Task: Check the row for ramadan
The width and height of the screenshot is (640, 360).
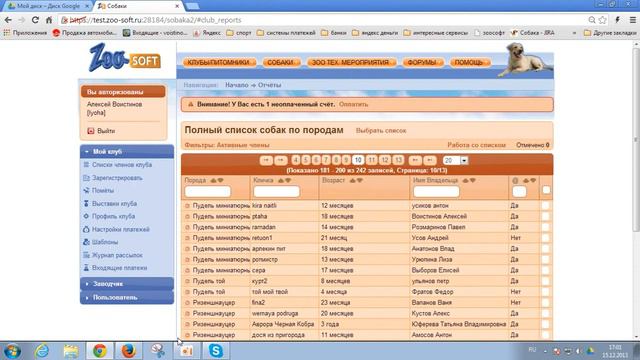Action: pyautogui.click(x=546, y=227)
